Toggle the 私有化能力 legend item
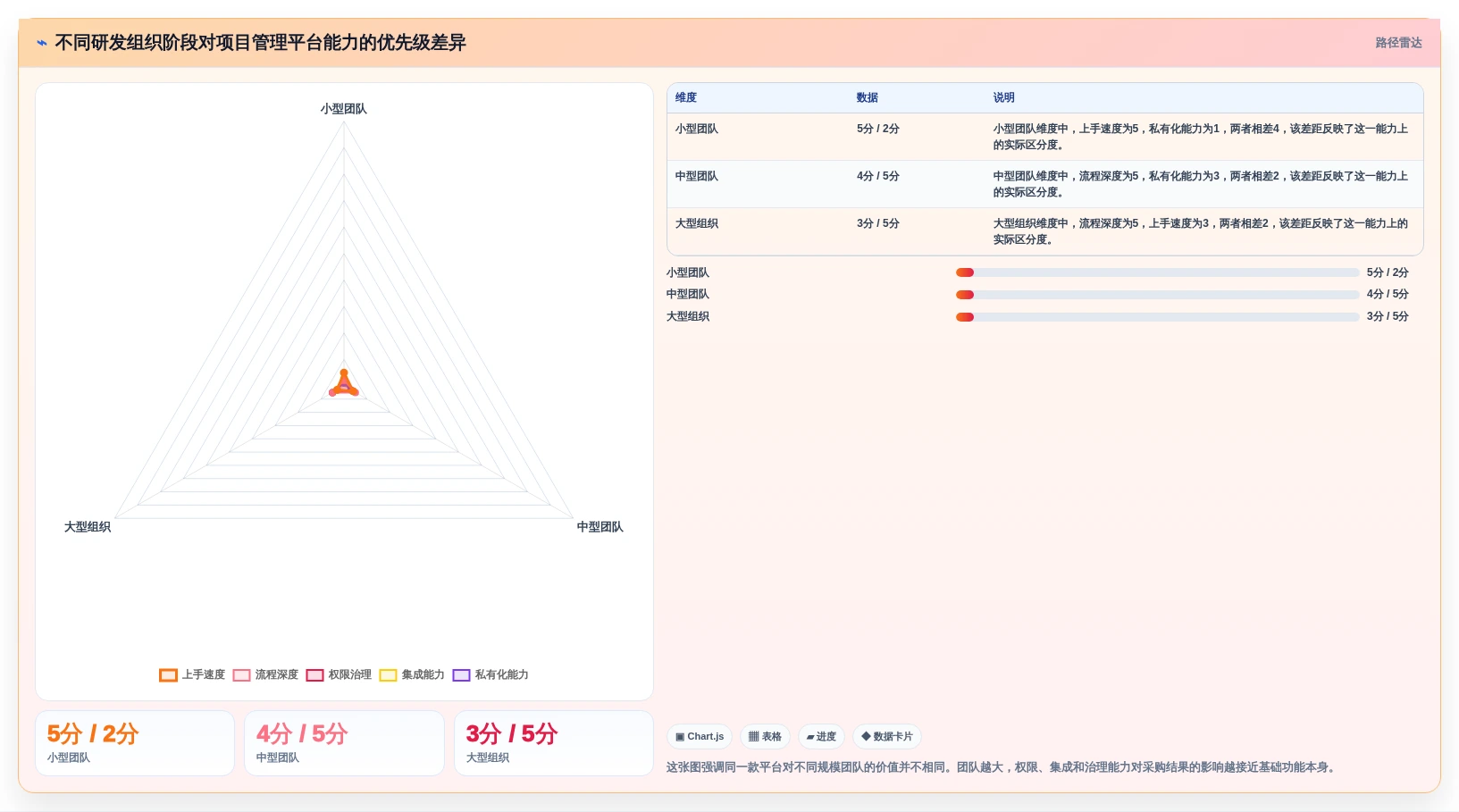 pyautogui.click(x=491, y=674)
